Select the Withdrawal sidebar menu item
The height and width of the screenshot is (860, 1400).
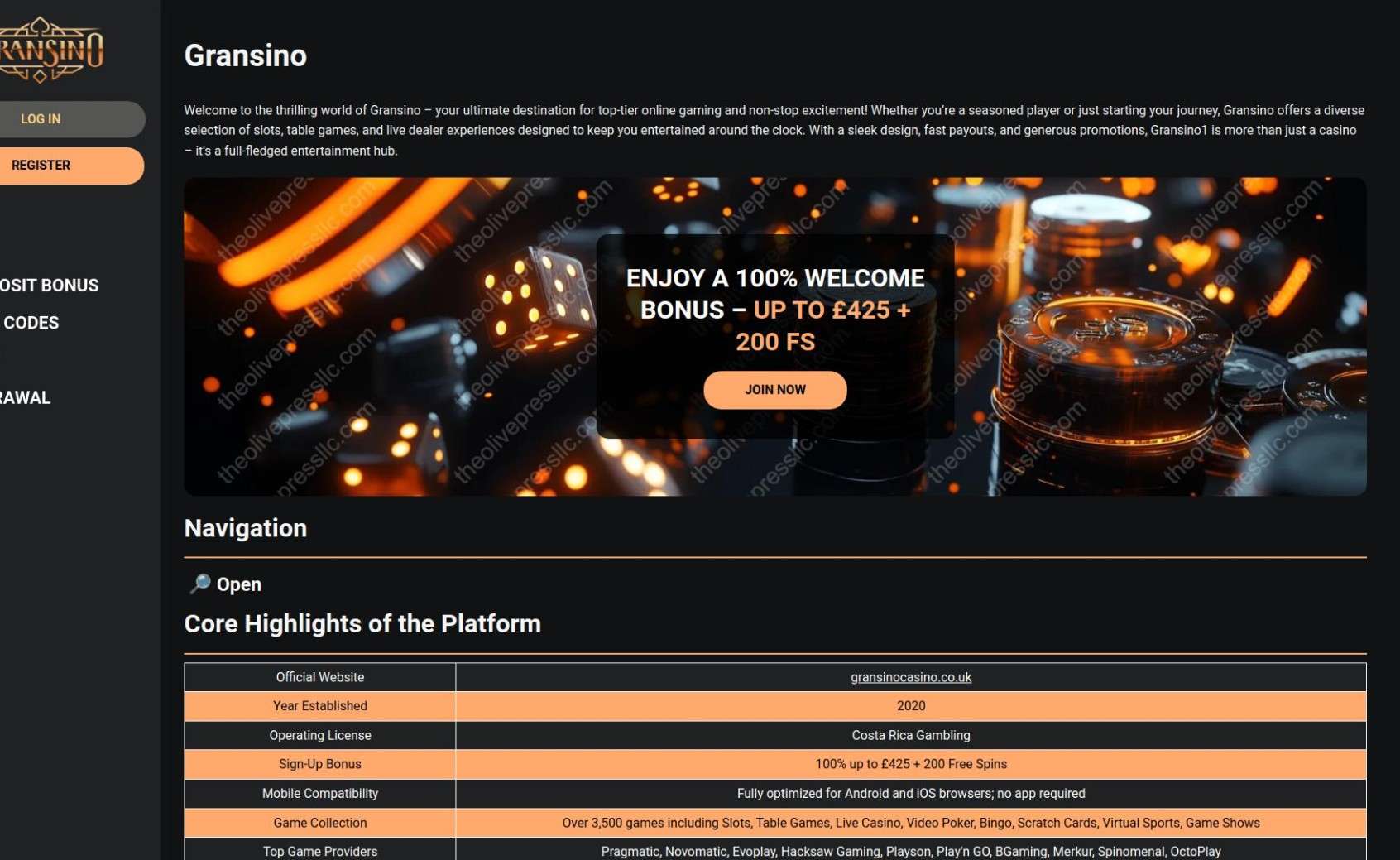pos(26,398)
